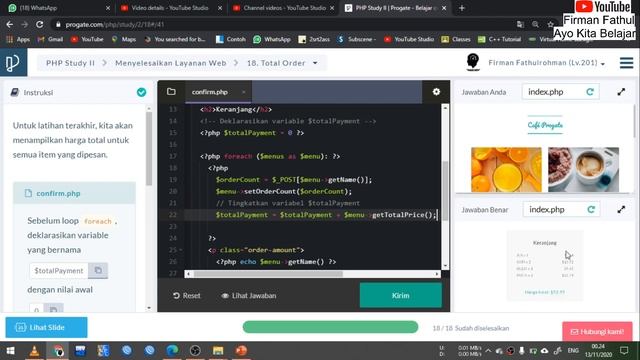
Task: Show hidden system tray icons
Action: 489,351
